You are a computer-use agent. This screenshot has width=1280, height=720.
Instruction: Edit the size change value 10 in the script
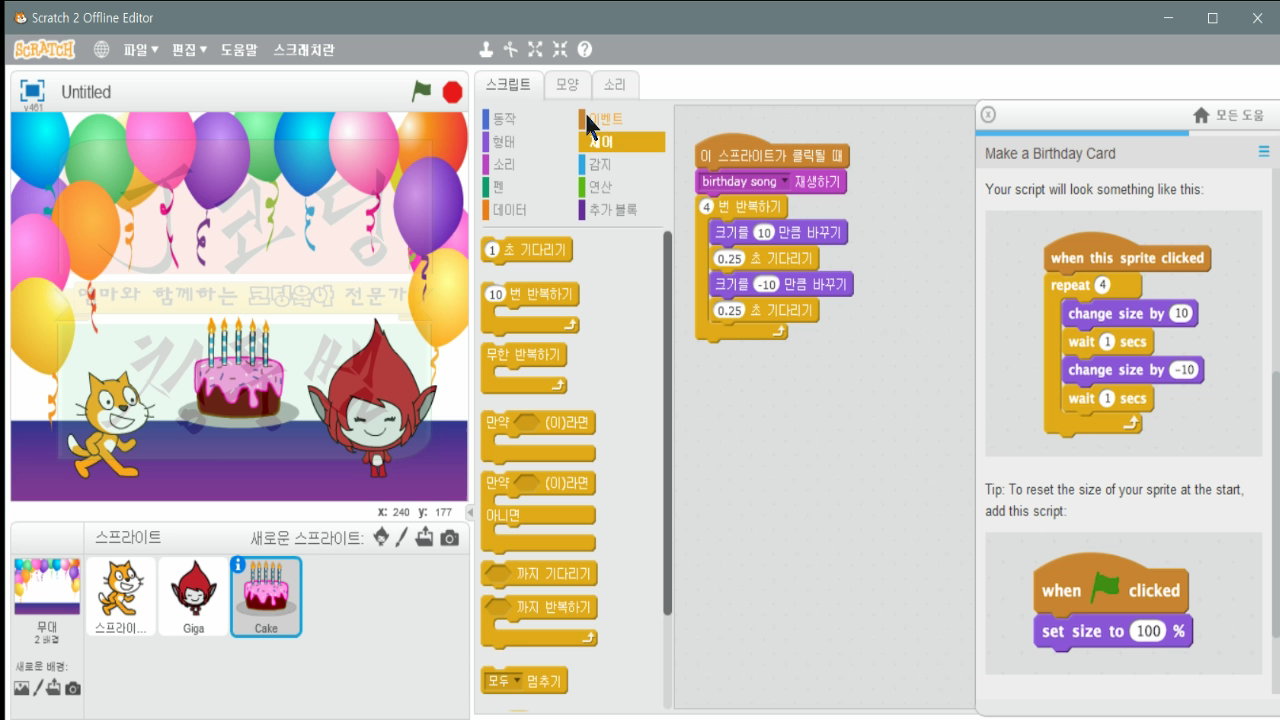coord(764,233)
